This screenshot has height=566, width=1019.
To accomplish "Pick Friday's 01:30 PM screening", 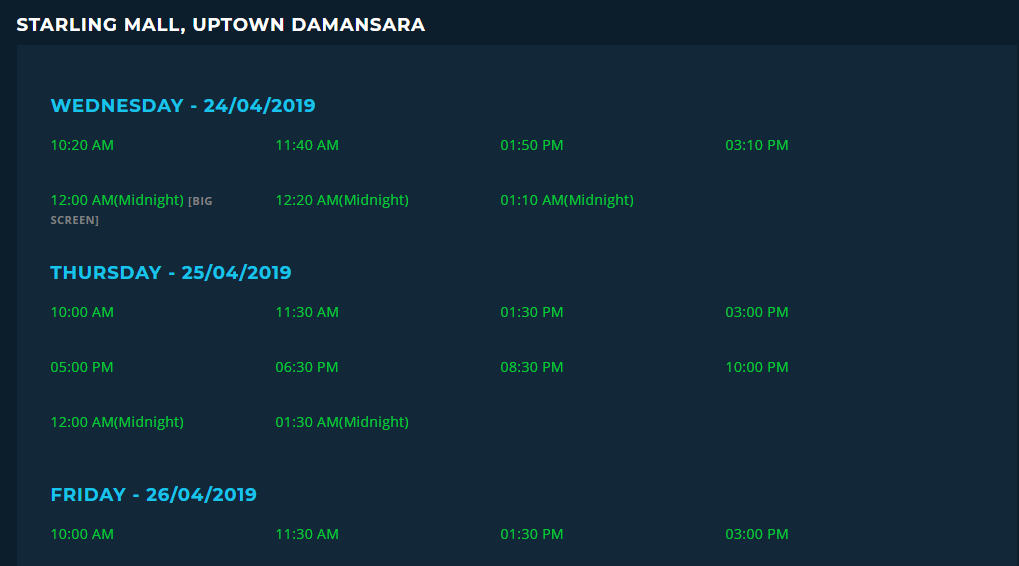I will [x=532, y=534].
